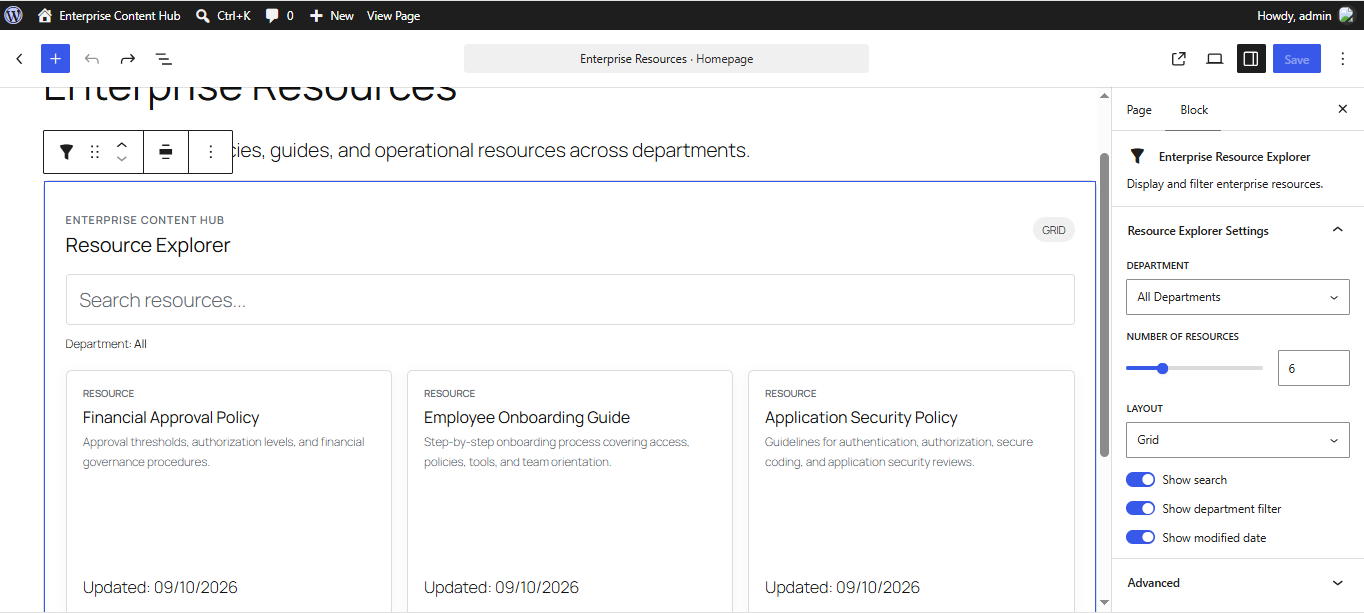1364x613 pixels.
Task: Open Document Overview list view
Action: click(164, 59)
